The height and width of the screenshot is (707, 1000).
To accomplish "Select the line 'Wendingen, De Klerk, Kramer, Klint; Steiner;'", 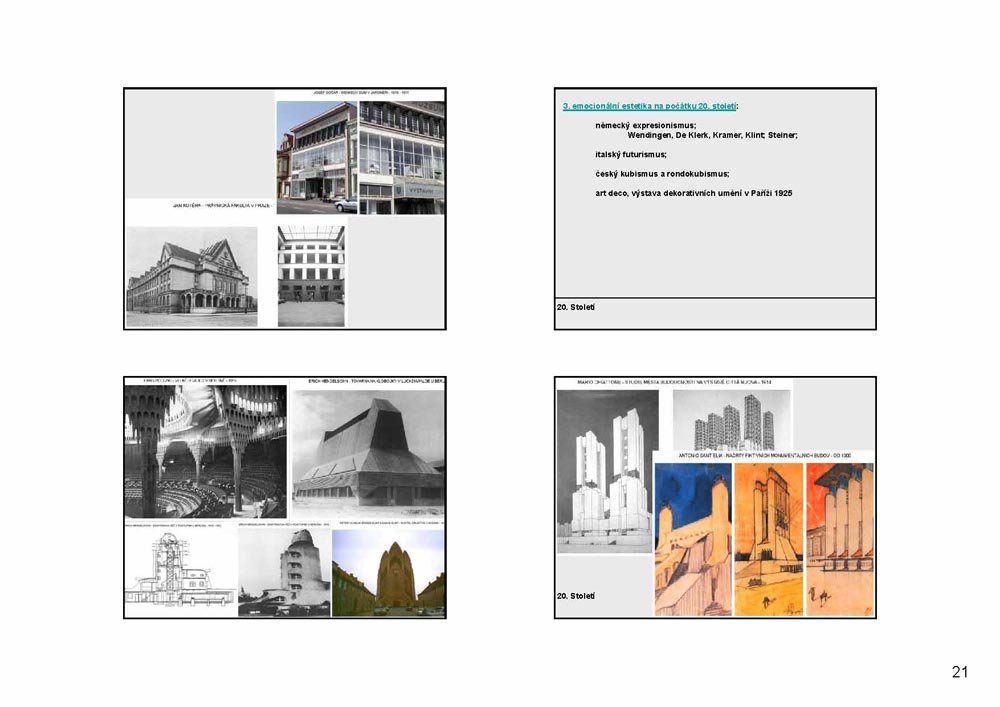I will 712,135.
